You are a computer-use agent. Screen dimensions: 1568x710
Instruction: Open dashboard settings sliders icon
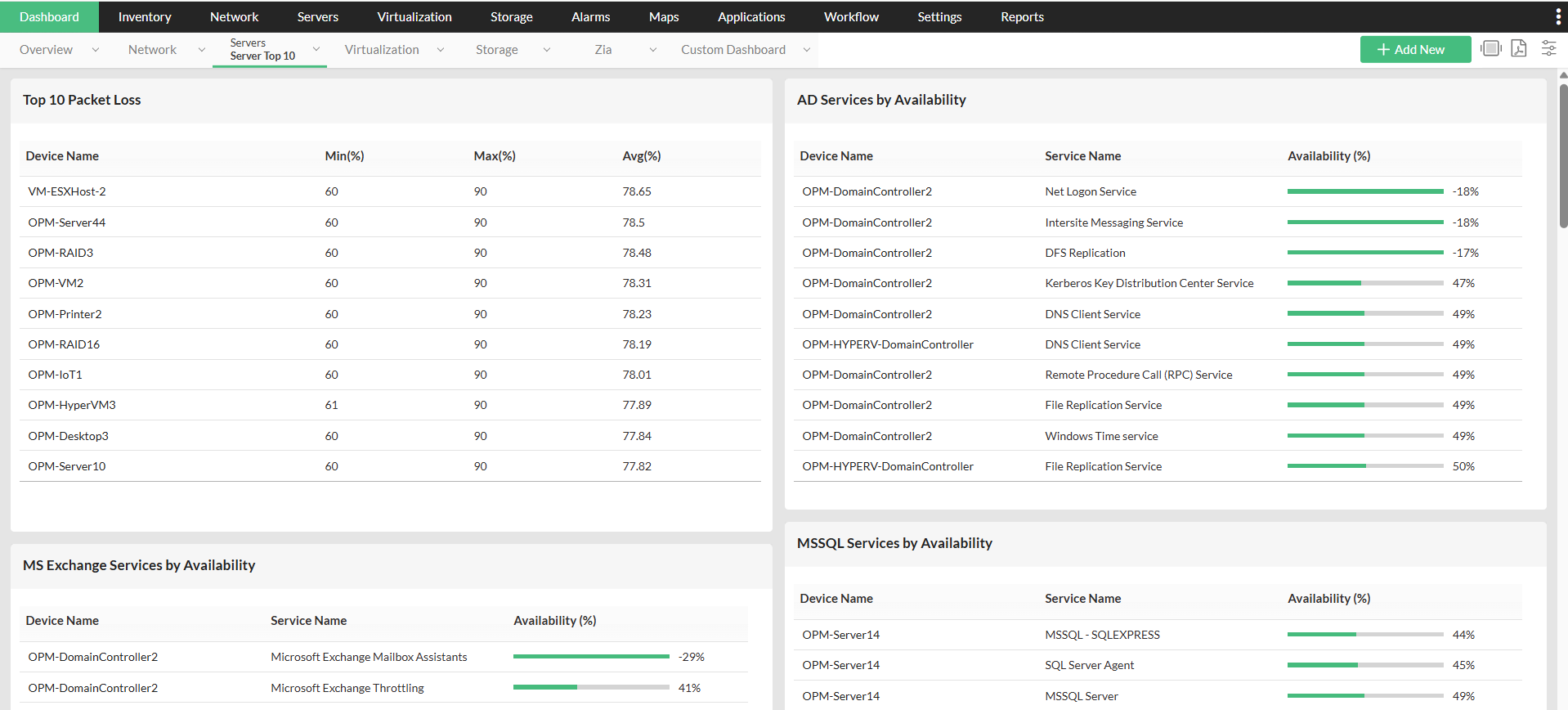(x=1548, y=49)
